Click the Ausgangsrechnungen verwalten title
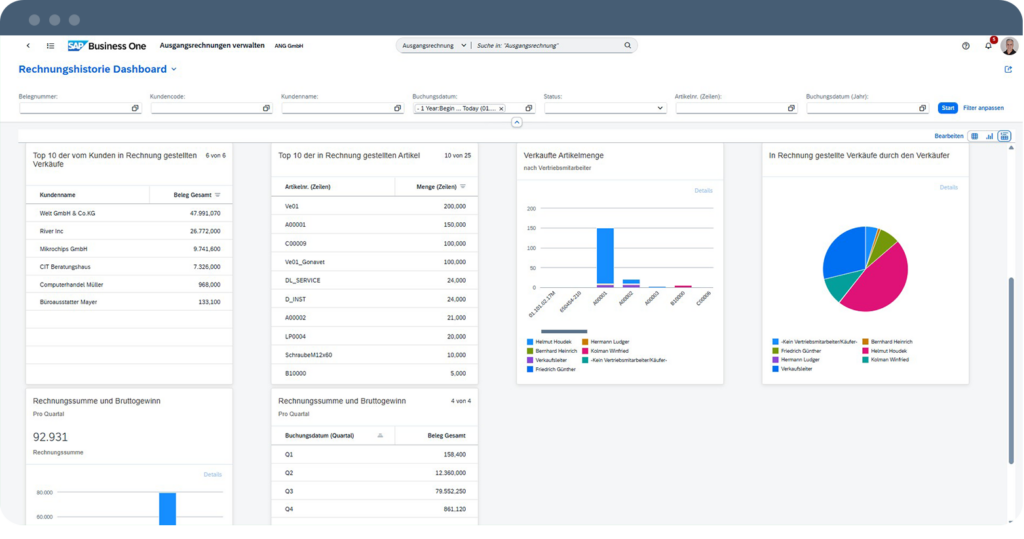Screen dimensions: 1024x539 point(212,46)
